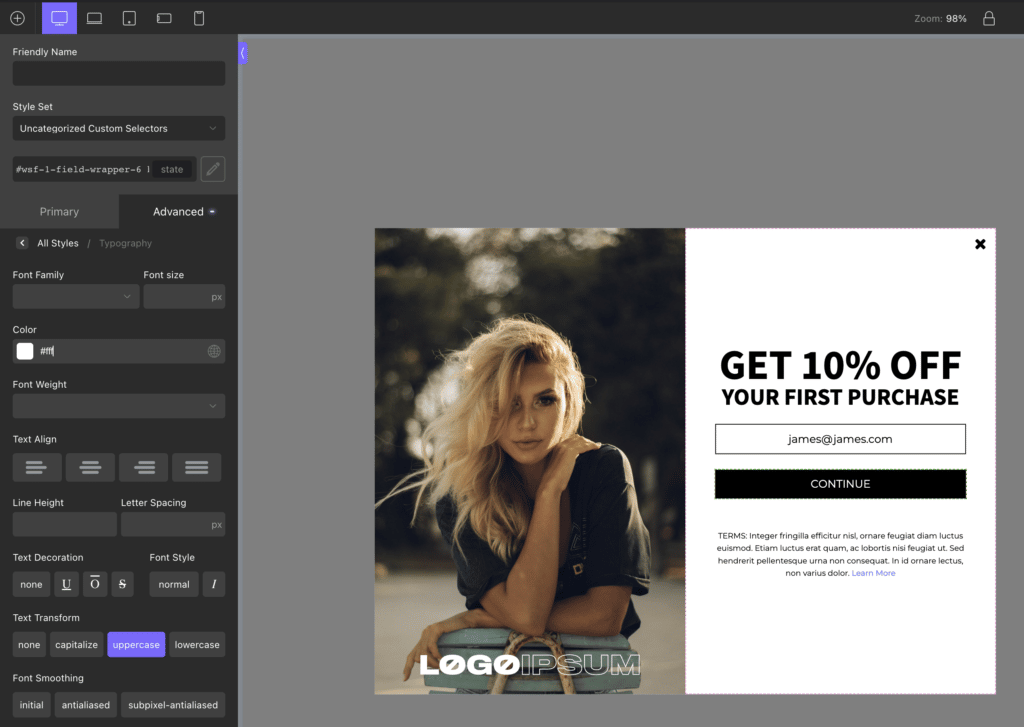The image size is (1024, 727).
Task: Click the Color hex value field
Action: (121, 351)
